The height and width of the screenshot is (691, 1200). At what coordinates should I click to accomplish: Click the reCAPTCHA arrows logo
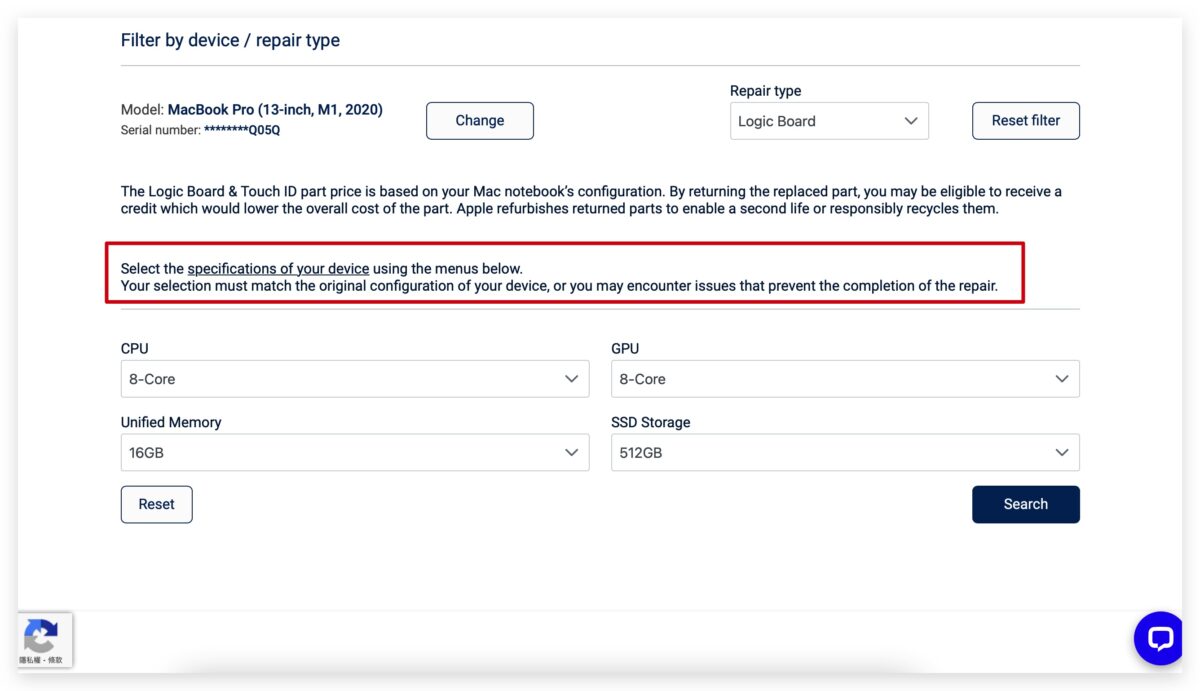41,635
